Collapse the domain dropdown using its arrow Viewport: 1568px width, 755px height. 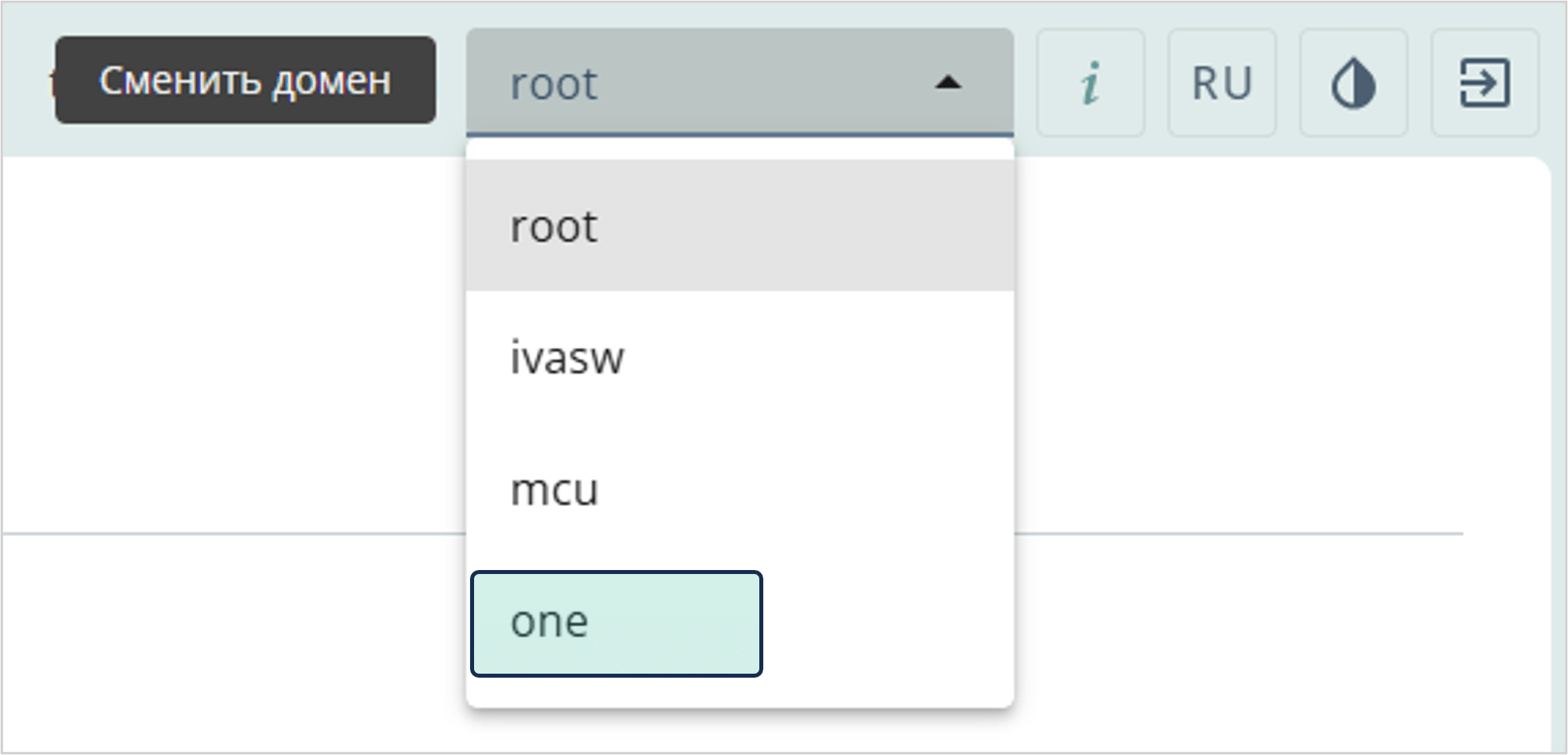point(947,83)
